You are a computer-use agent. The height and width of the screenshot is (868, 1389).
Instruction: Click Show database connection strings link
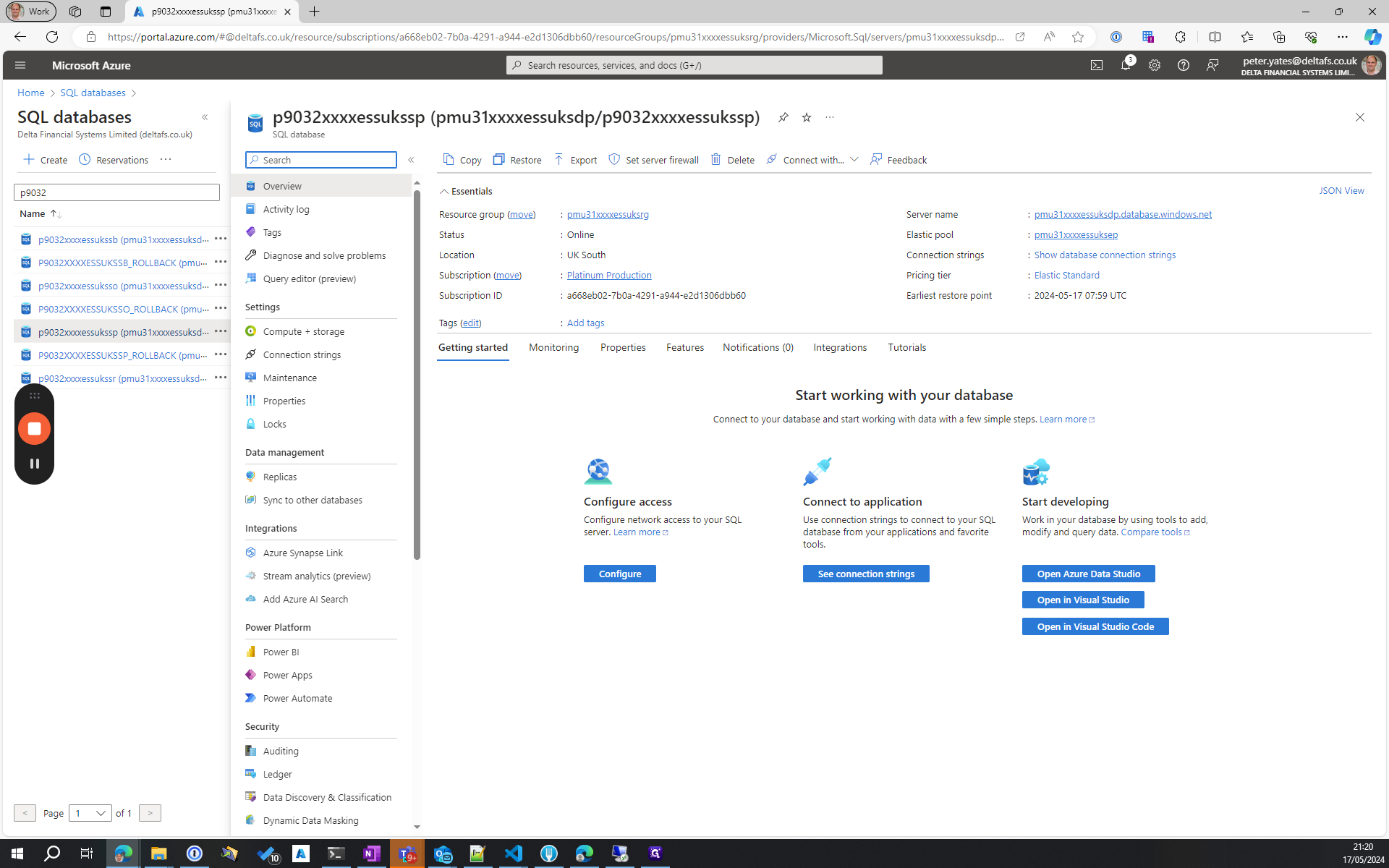point(1105,255)
